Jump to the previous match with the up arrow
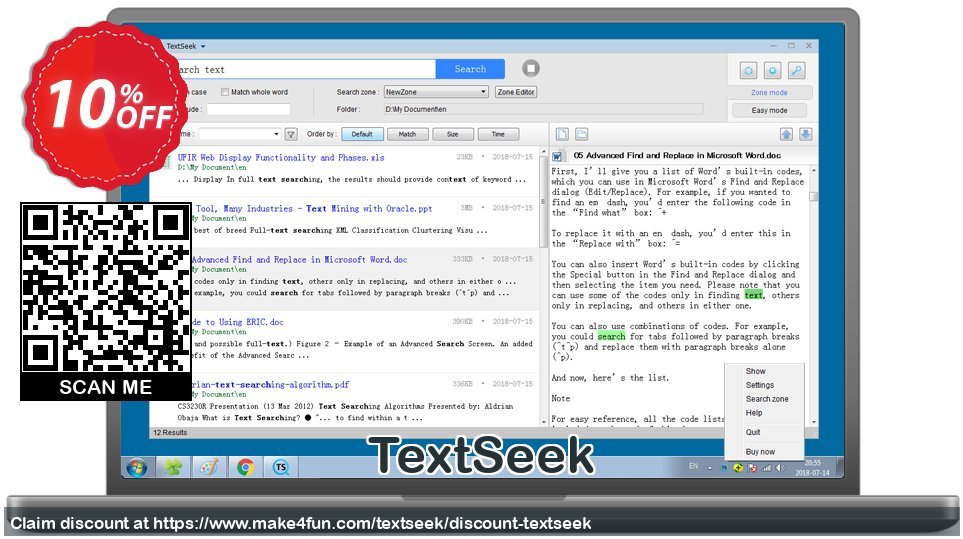 [786, 134]
